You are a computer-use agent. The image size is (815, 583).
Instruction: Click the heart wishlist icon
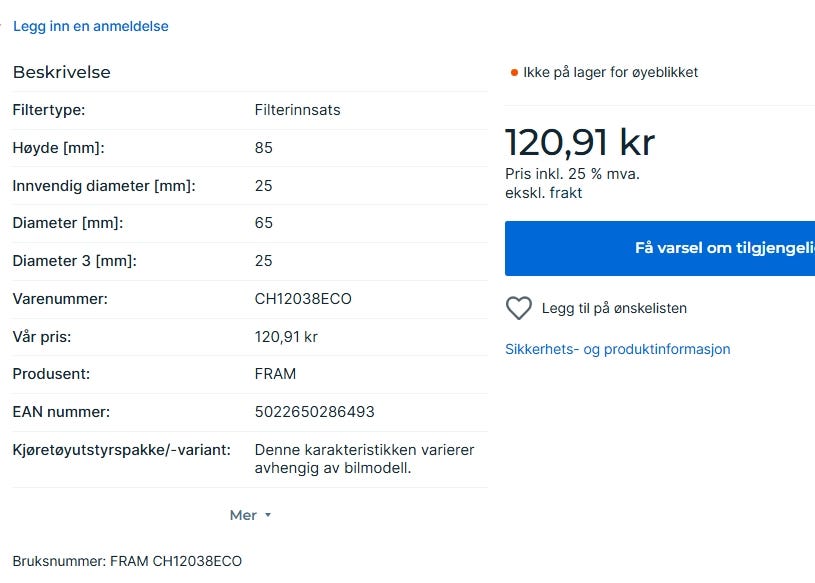tap(518, 308)
